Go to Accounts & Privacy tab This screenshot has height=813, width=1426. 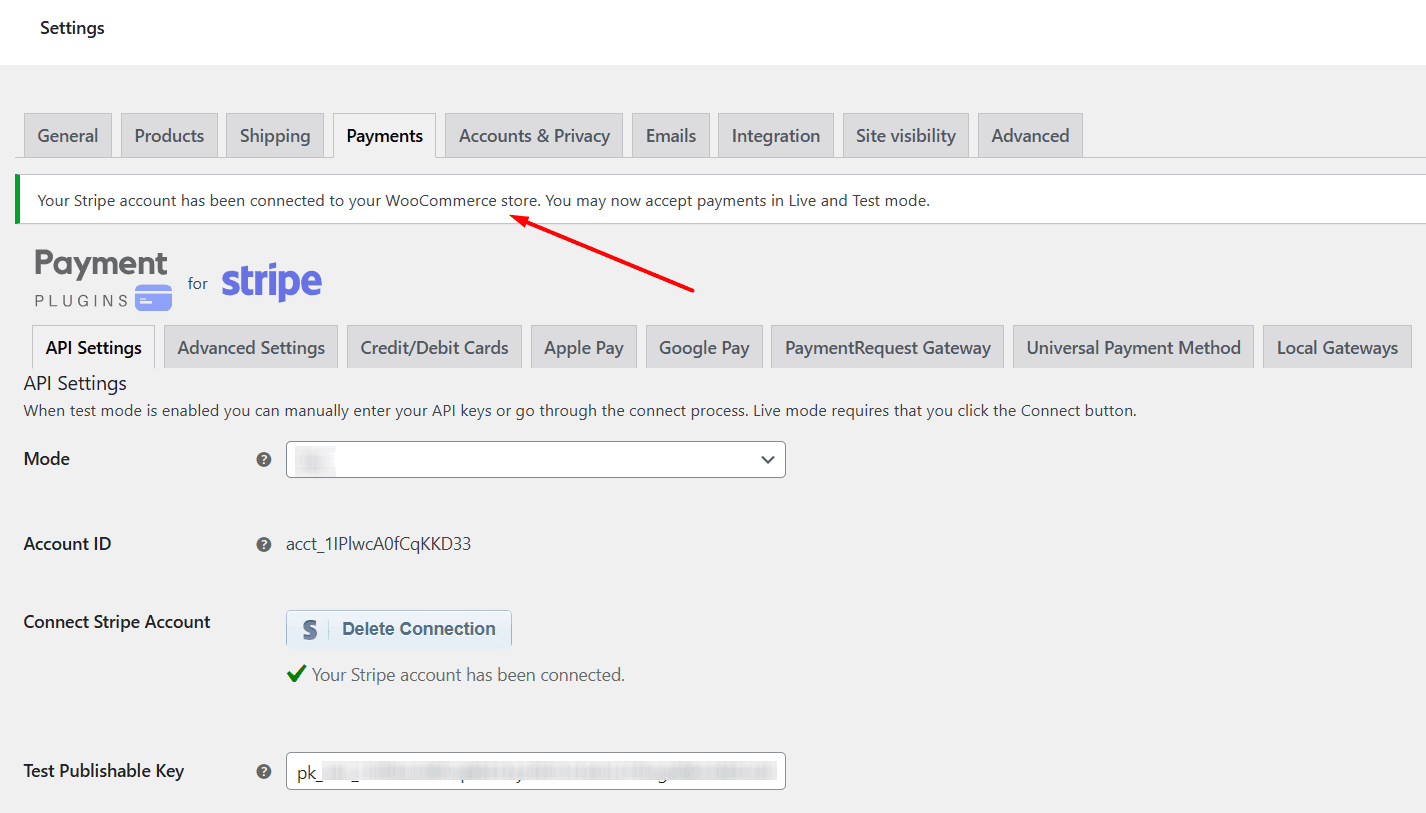coord(534,135)
